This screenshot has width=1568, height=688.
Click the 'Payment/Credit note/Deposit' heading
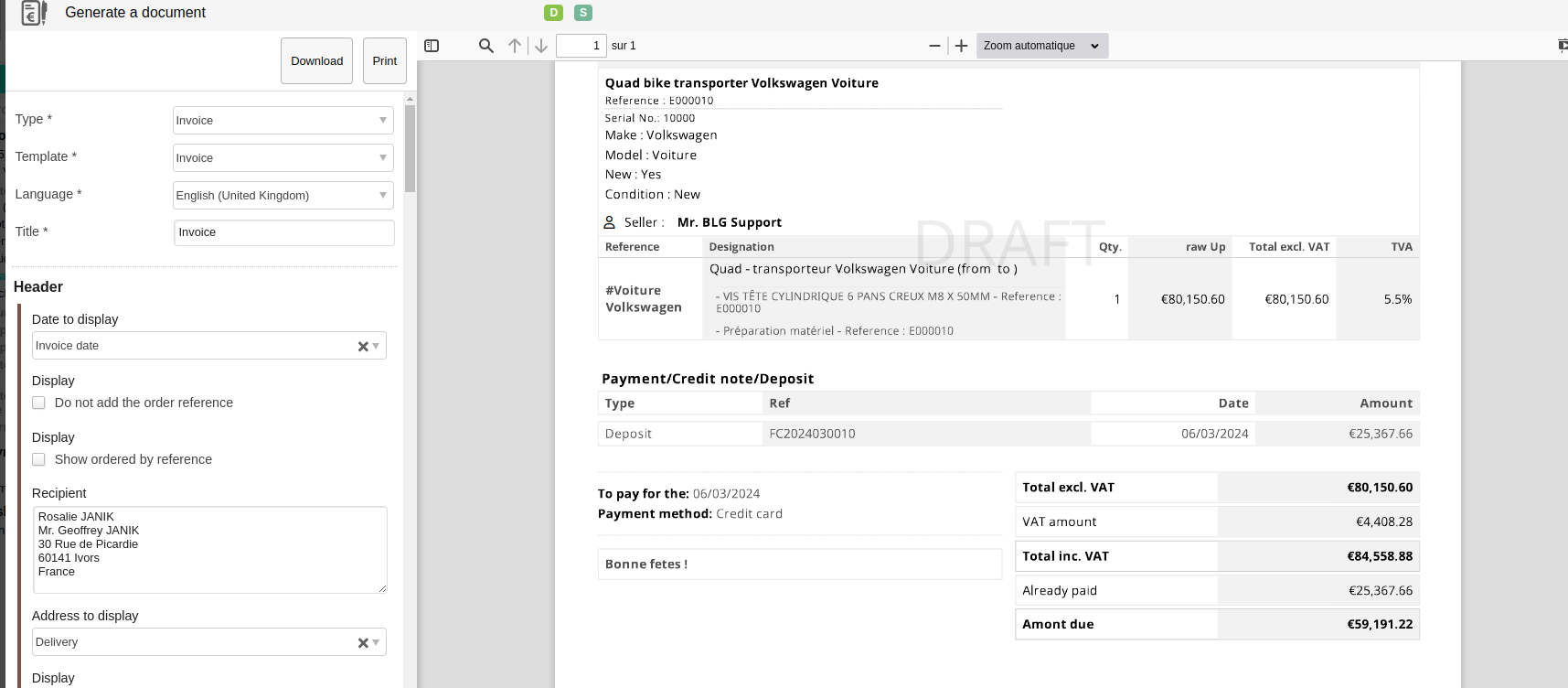(708, 379)
